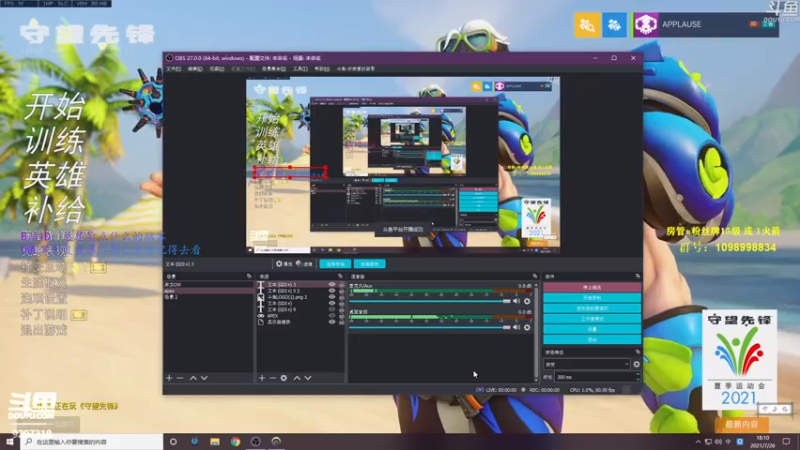Move selected scene down in Scenes list
Image resolution: width=800 pixels, height=450 pixels.
(204, 378)
